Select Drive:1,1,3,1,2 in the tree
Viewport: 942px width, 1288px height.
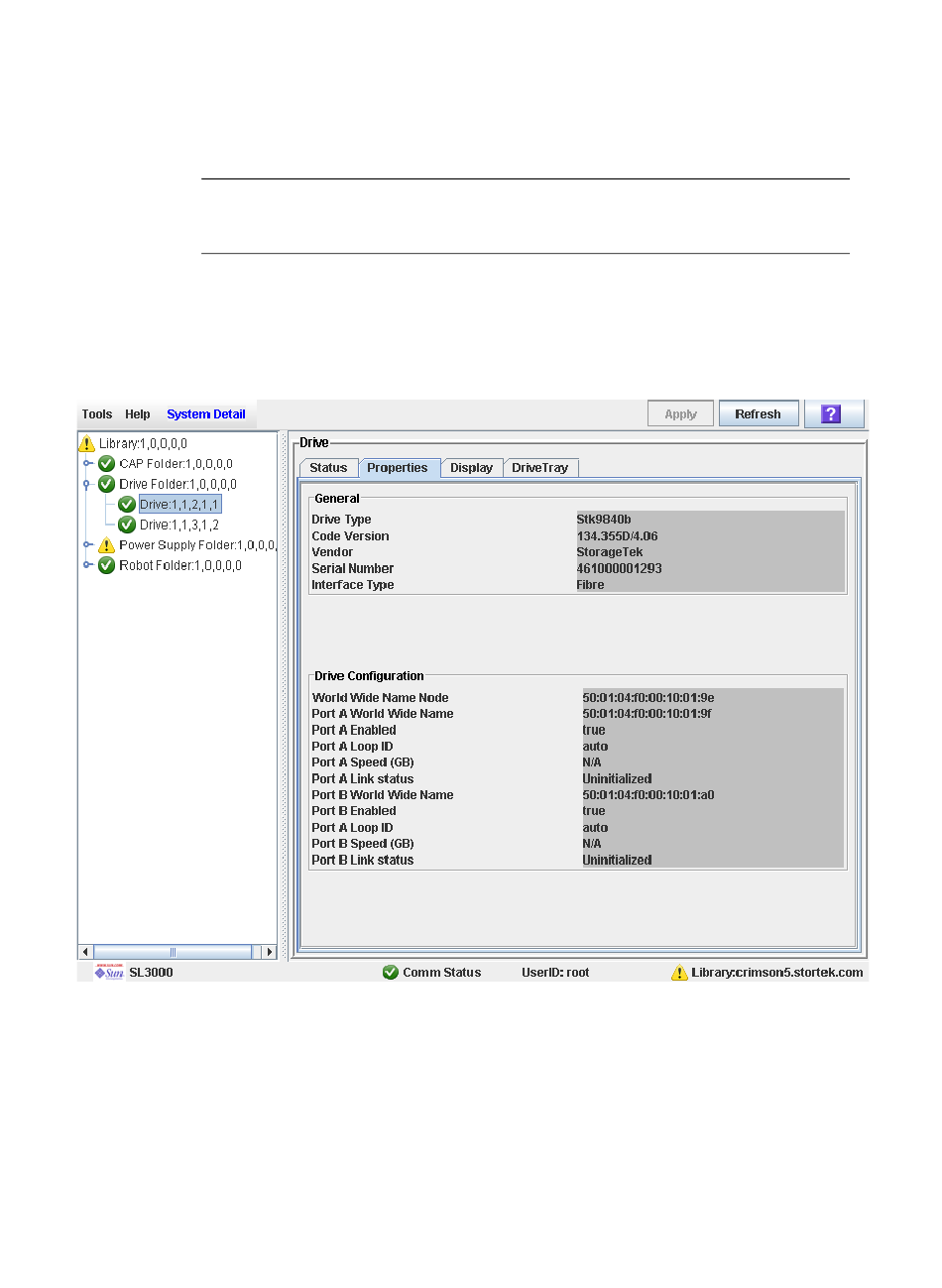(x=179, y=525)
